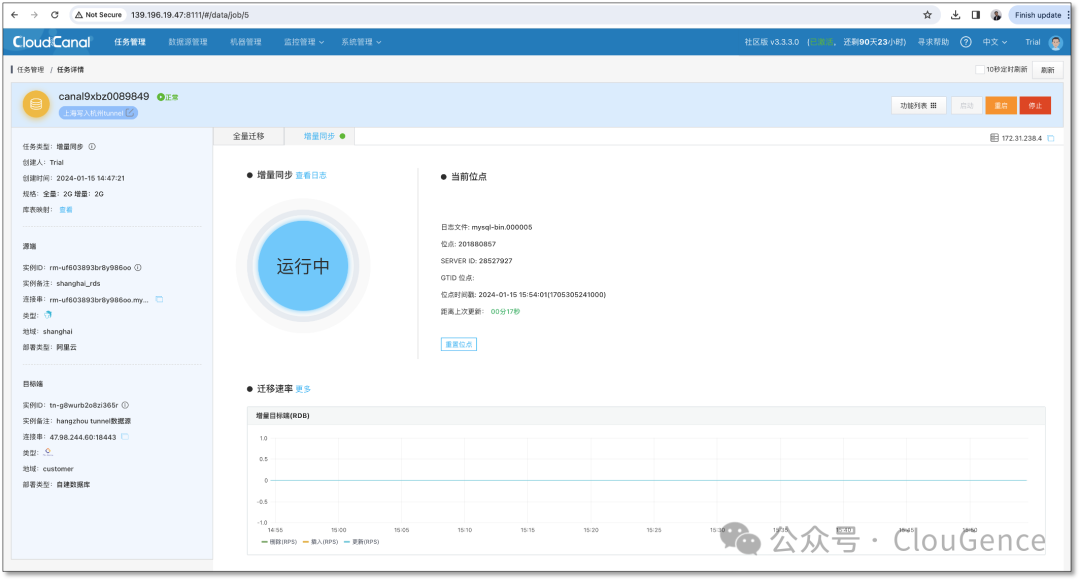
Task: Click the Not Secure site warning
Action: tap(98, 14)
